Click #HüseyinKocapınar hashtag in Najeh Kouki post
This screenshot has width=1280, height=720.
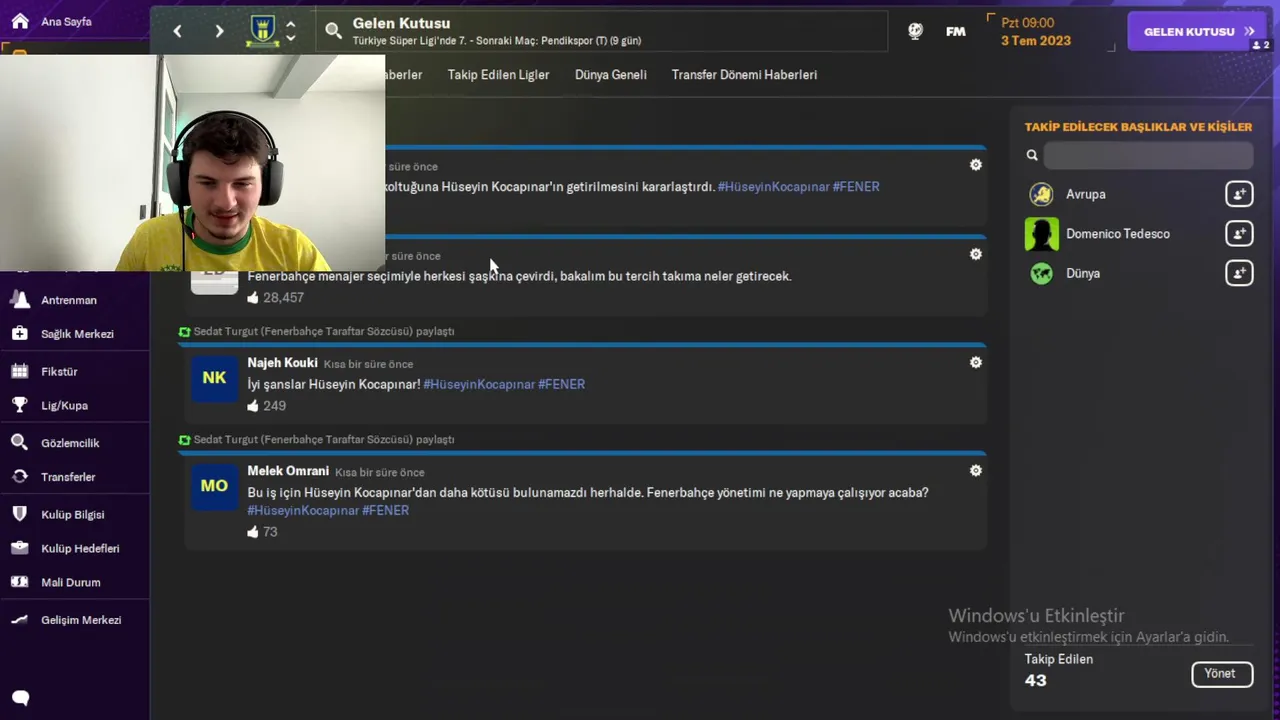478,384
